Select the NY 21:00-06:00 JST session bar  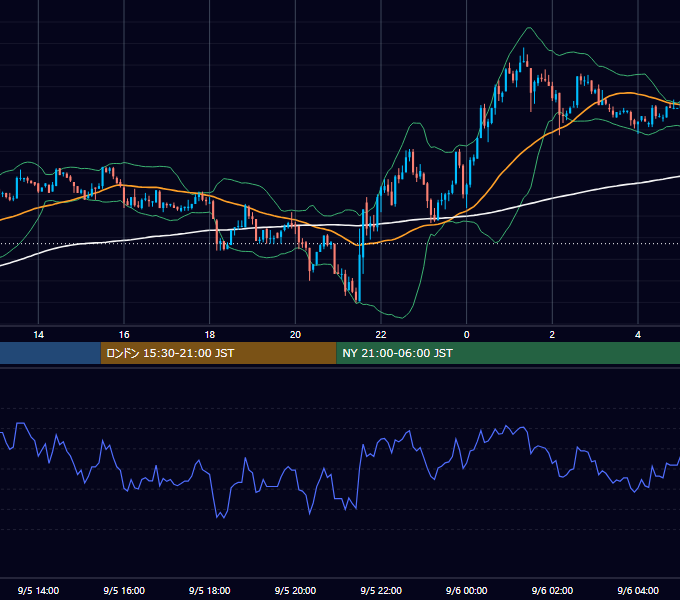click(x=508, y=353)
